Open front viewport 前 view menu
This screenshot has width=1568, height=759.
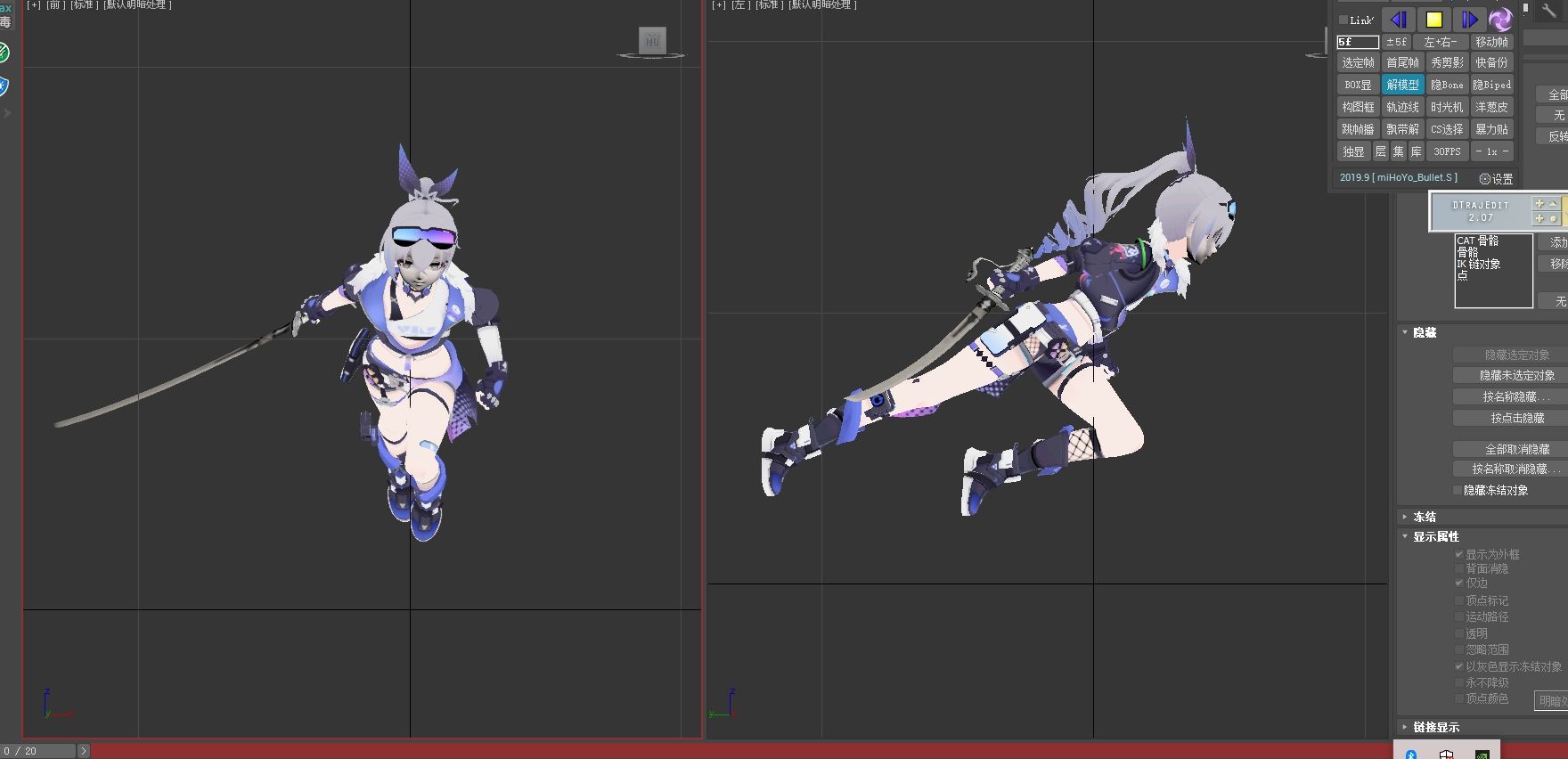55,4
